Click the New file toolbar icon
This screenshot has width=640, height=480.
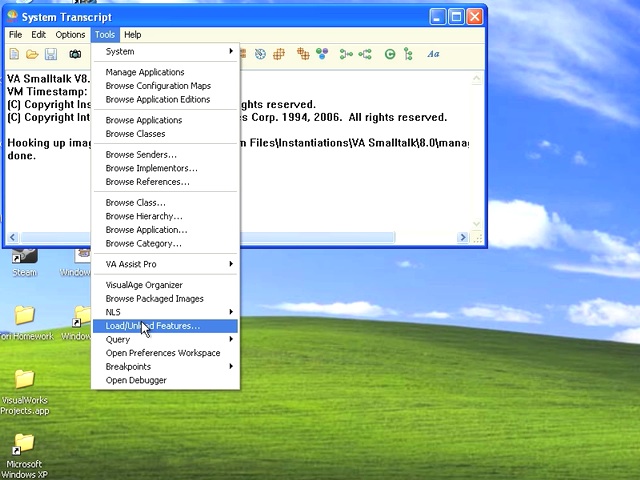[x=14, y=54]
